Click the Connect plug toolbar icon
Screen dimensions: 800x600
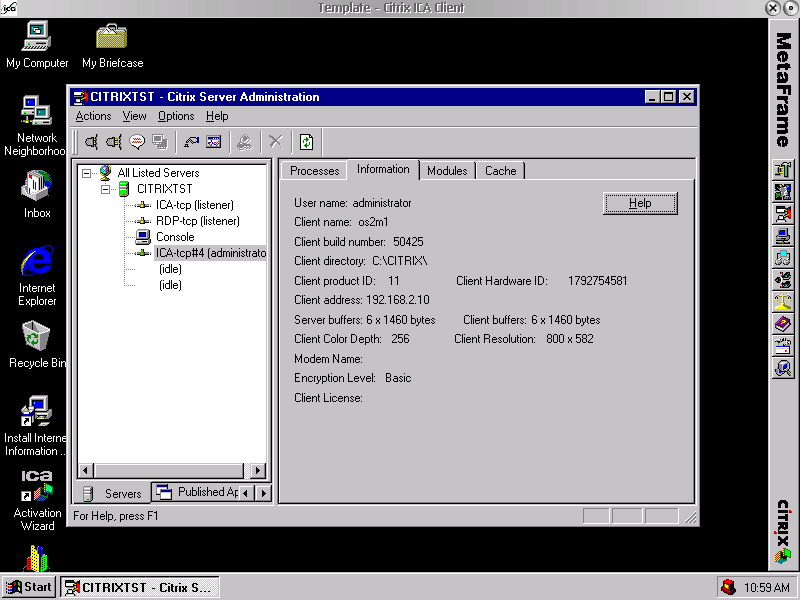click(92, 142)
